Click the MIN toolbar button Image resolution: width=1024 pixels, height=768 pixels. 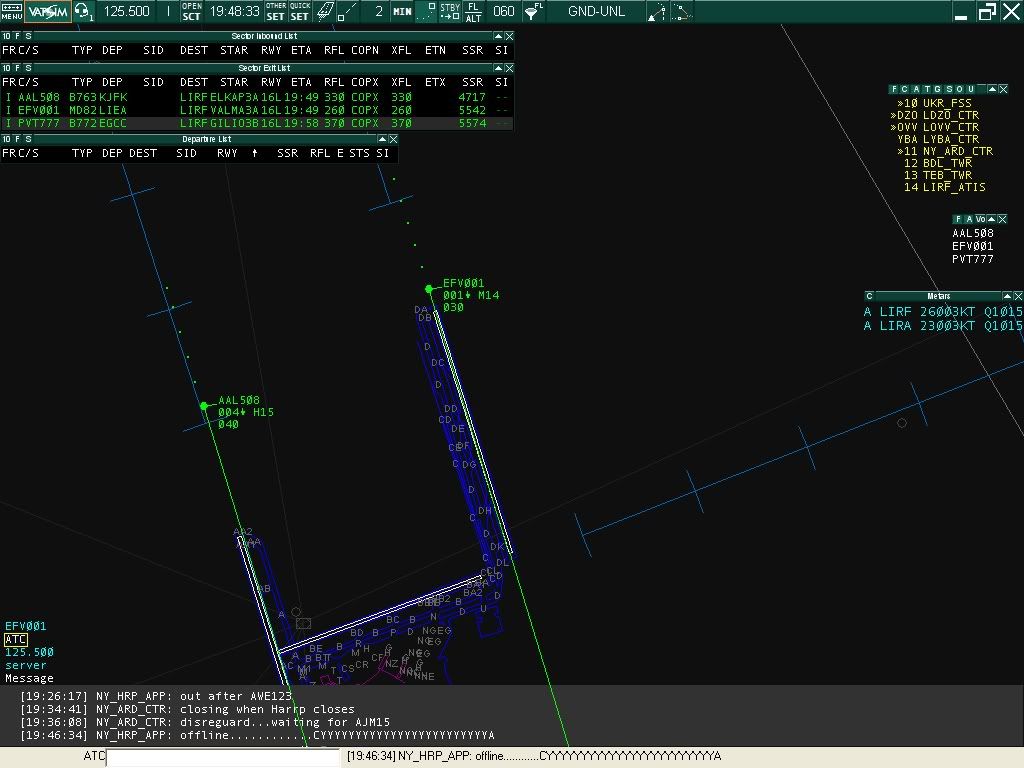402,11
